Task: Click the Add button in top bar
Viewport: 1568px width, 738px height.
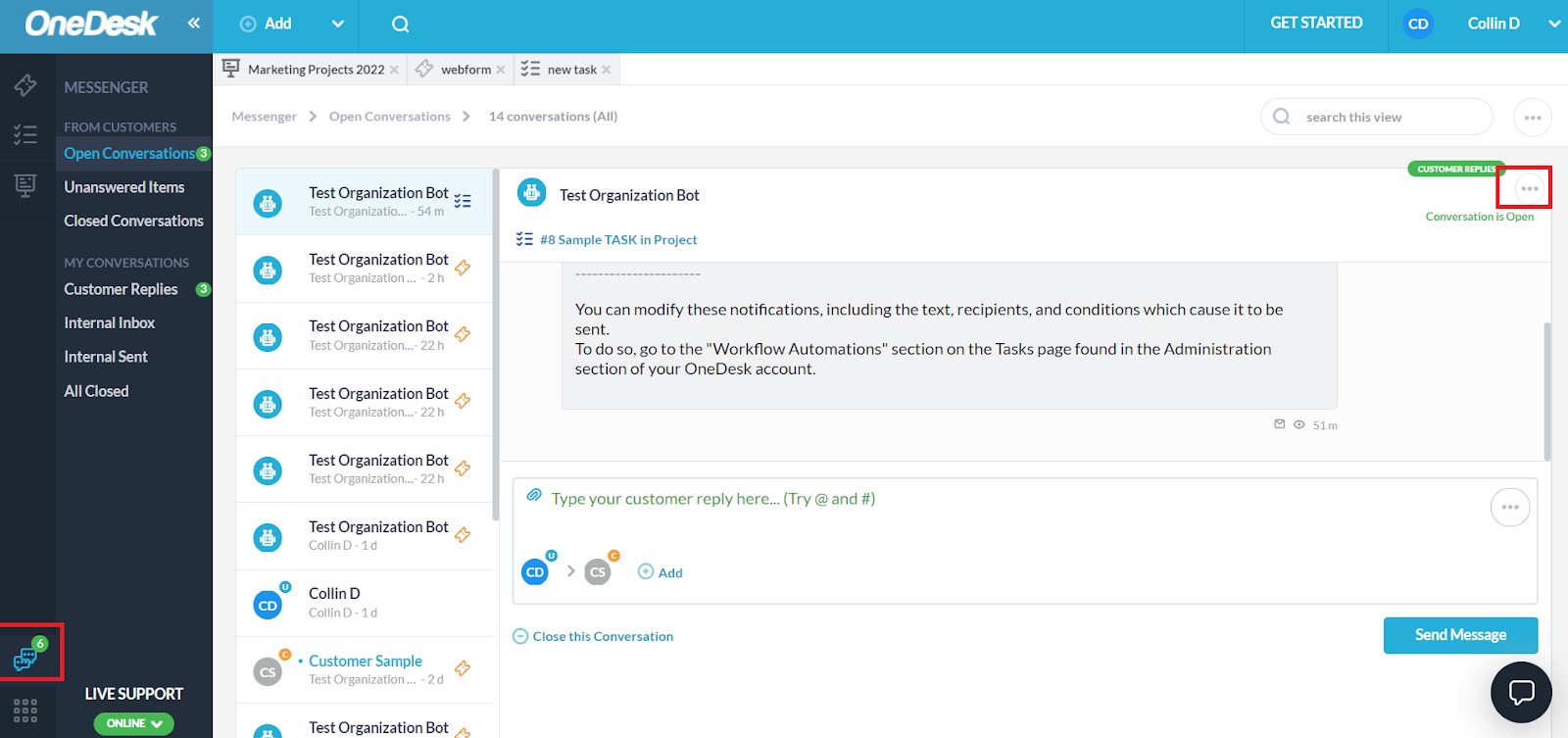Action: [267, 24]
